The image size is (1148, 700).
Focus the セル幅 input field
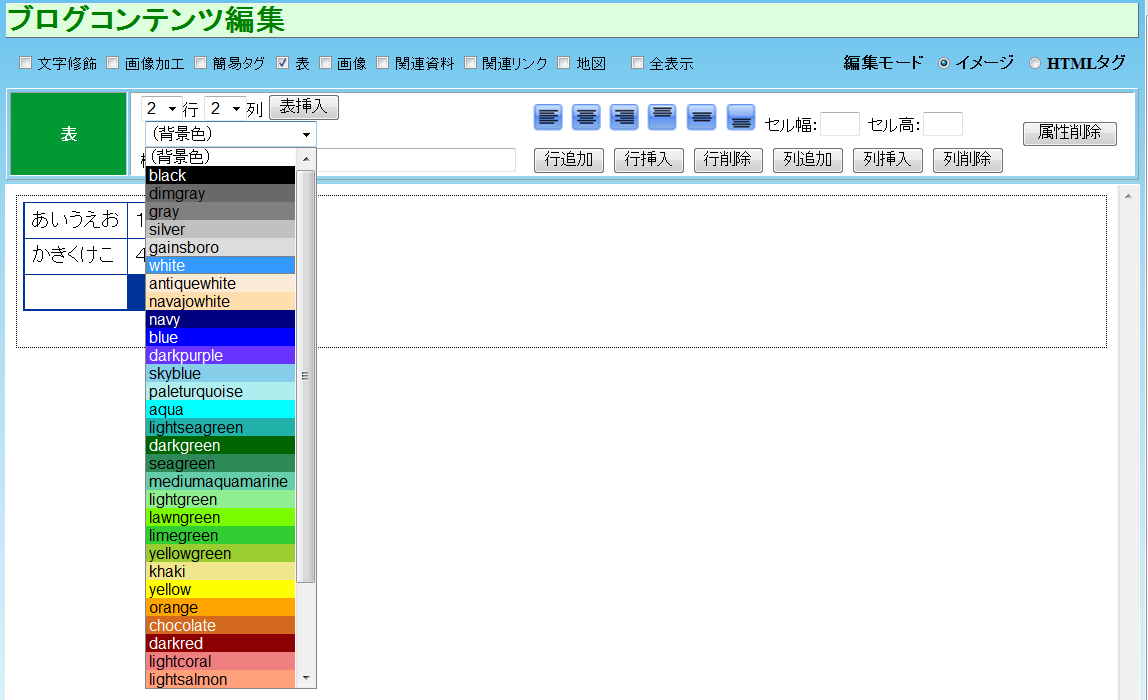840,124
